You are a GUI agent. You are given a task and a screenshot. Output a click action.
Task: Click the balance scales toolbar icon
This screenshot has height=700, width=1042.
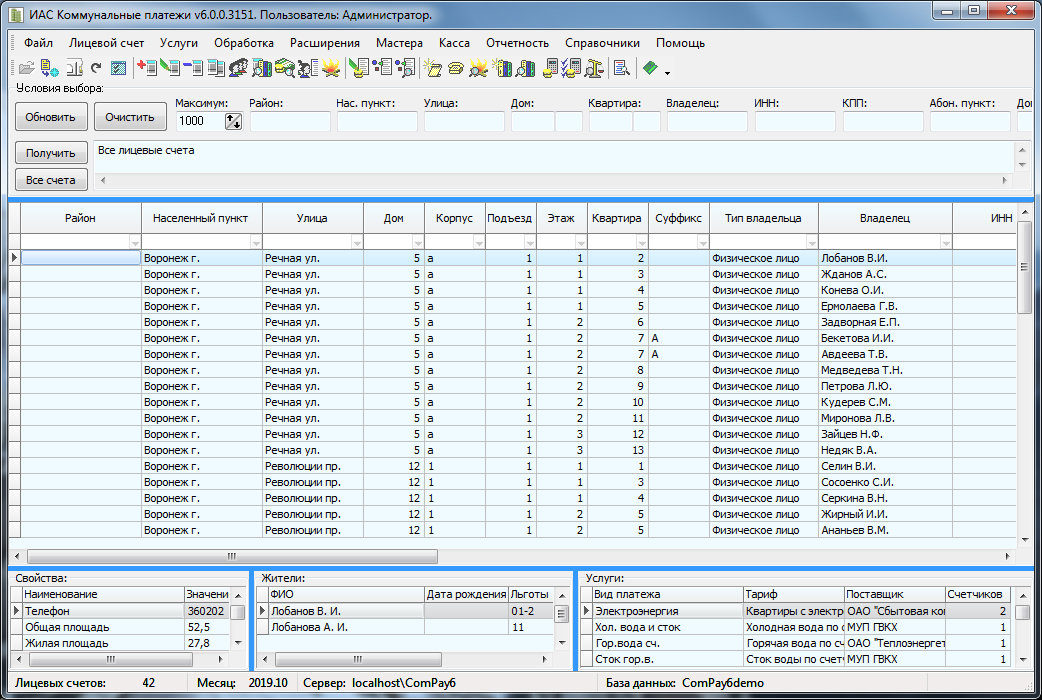(594, 68)
